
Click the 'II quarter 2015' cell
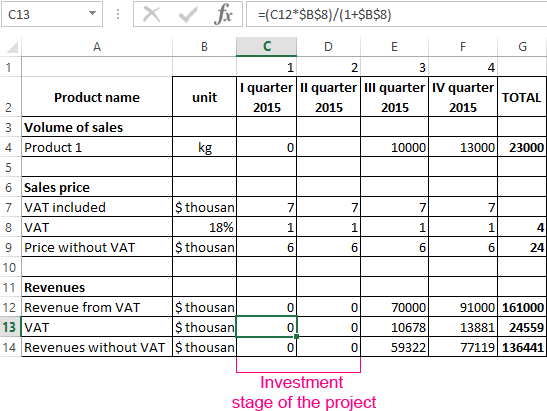pyautogui.click(x=328, y=97)
